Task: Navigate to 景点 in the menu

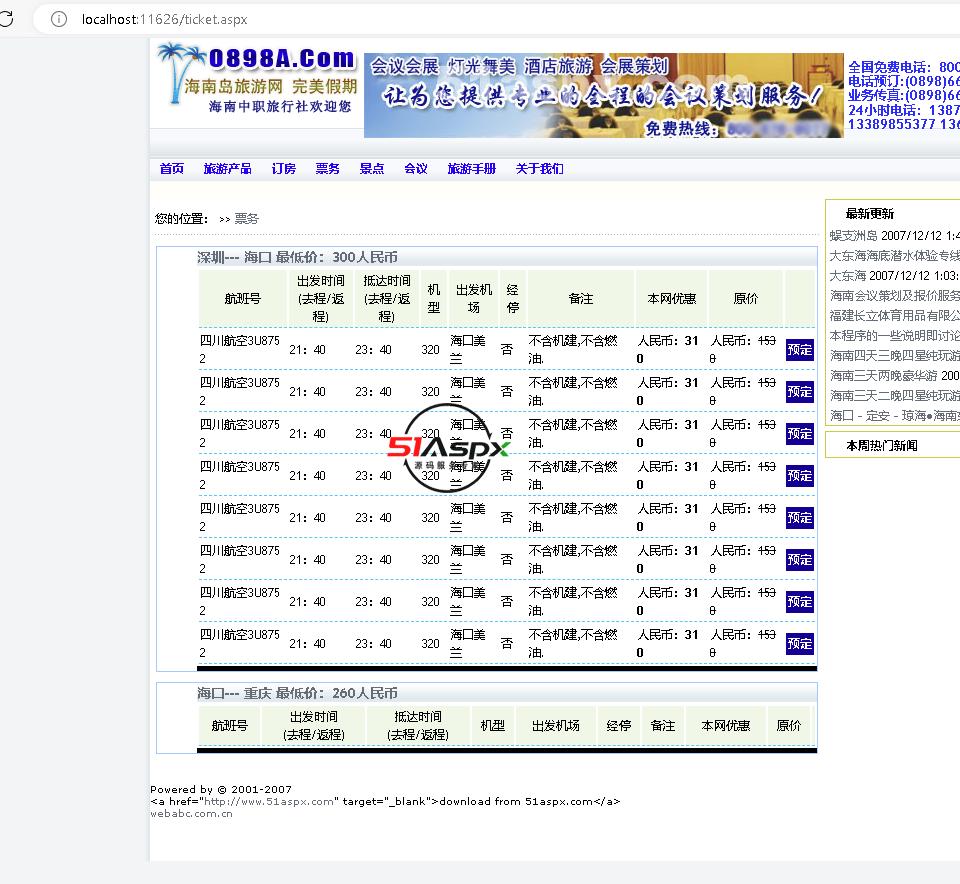Action: click(371, 169)
